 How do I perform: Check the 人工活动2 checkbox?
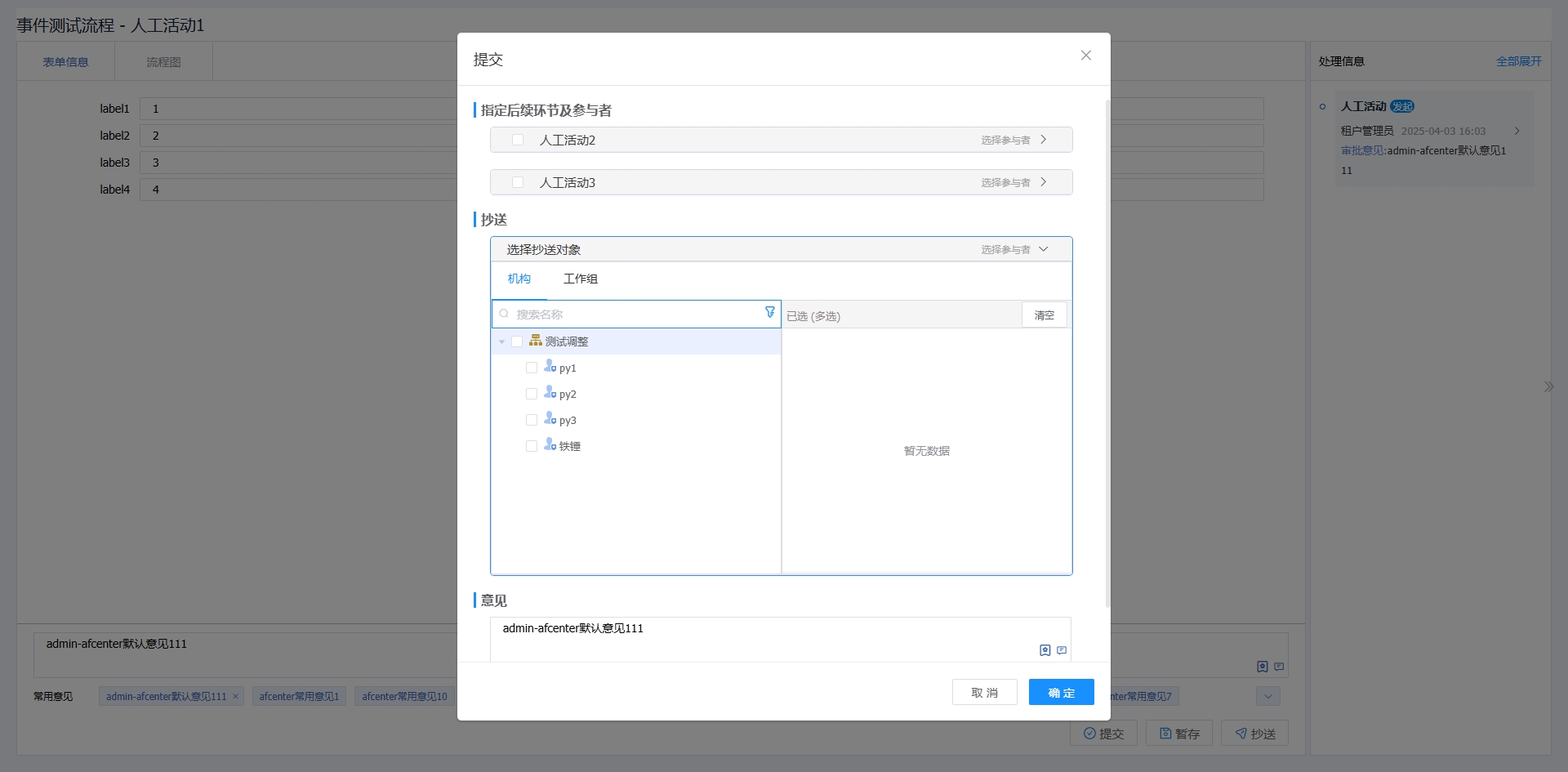tap(518, 140)
